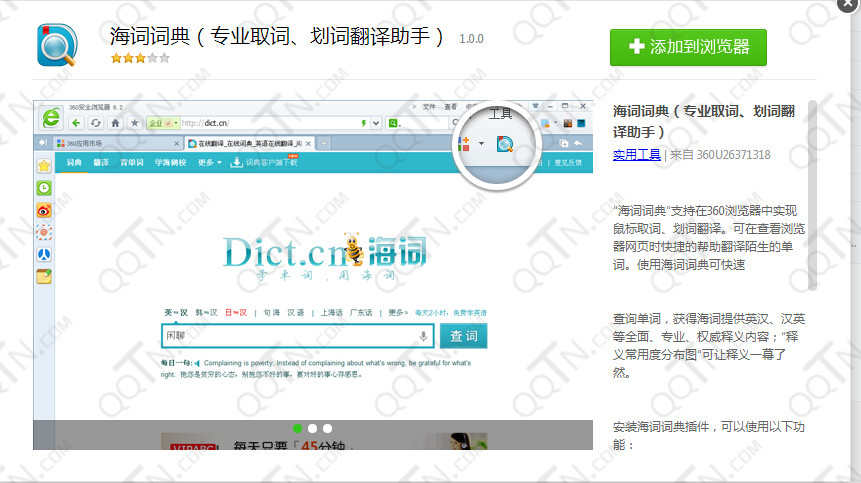
Task: Click the green 添加到浏览器 button
Action: pyautogui.click(x=688, y=47)
